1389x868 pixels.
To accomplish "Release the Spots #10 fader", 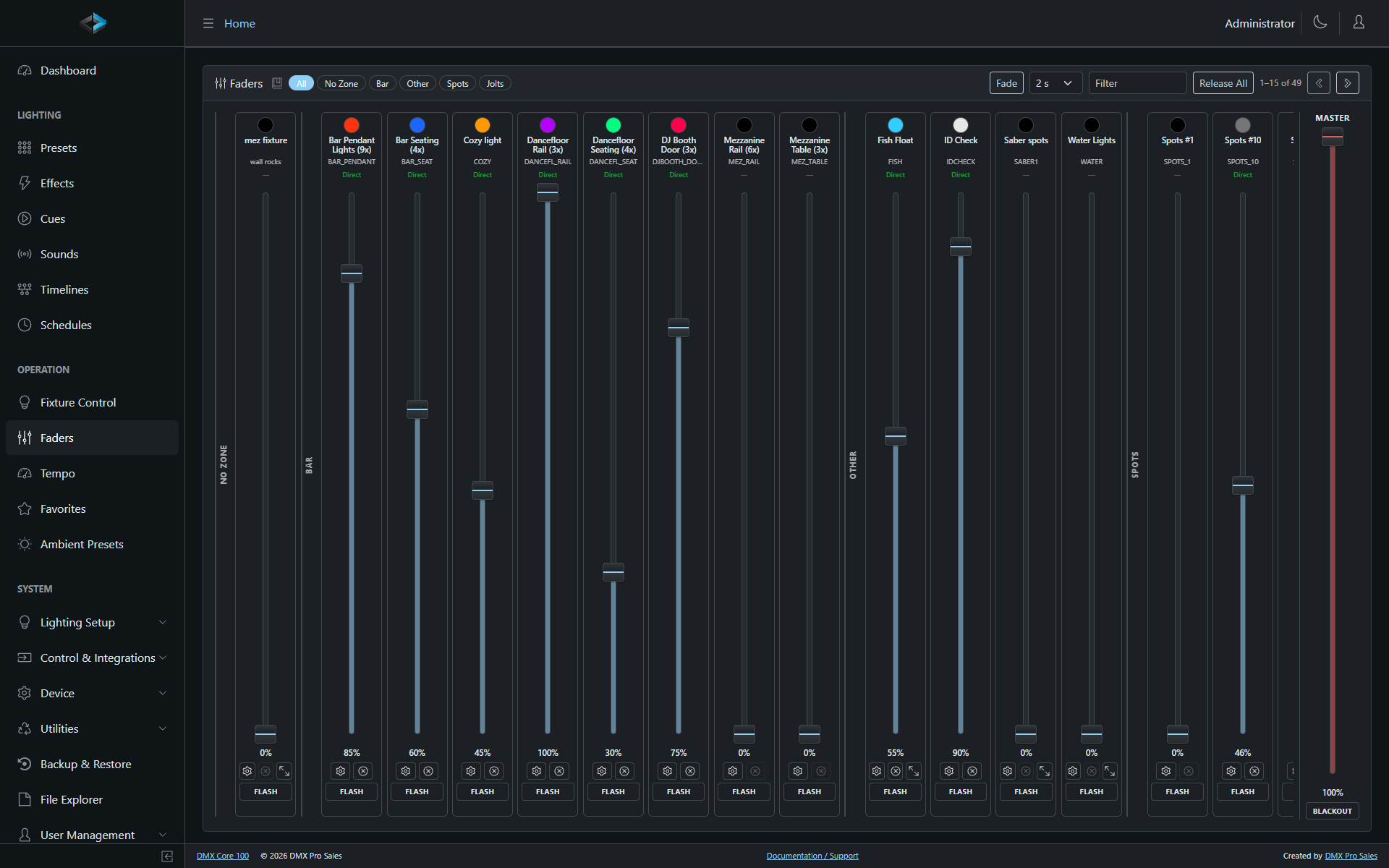I will coord(1254,771).
